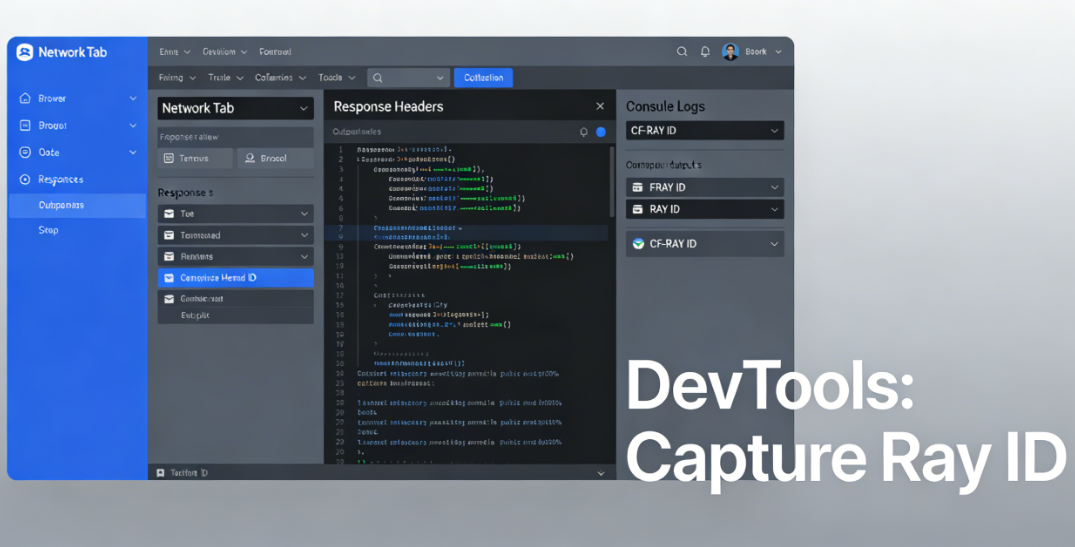Open the Toods toolbar menu
The width and height of the screenshot is (1075, 547).
click(x=335, y=78)
